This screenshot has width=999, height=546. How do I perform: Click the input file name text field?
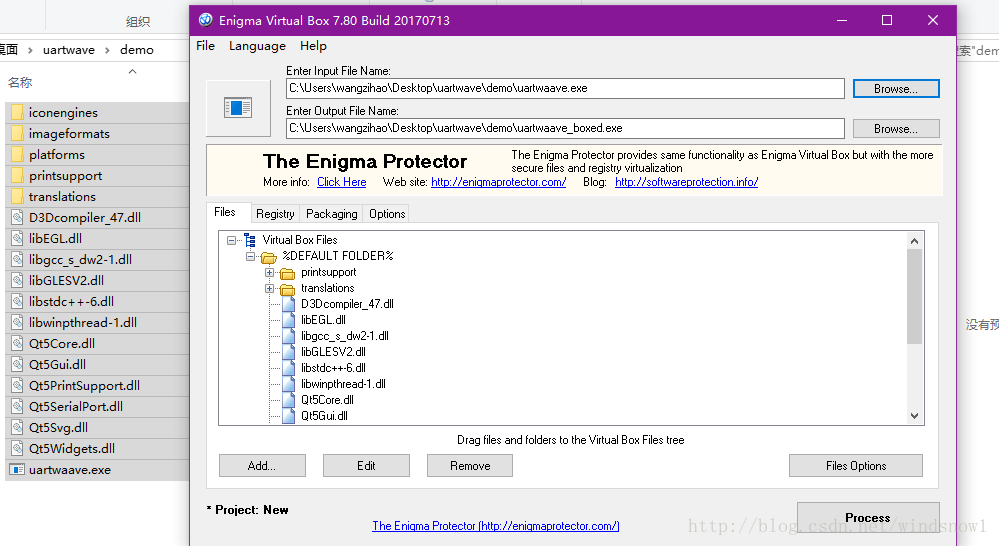tap(565, 89)
